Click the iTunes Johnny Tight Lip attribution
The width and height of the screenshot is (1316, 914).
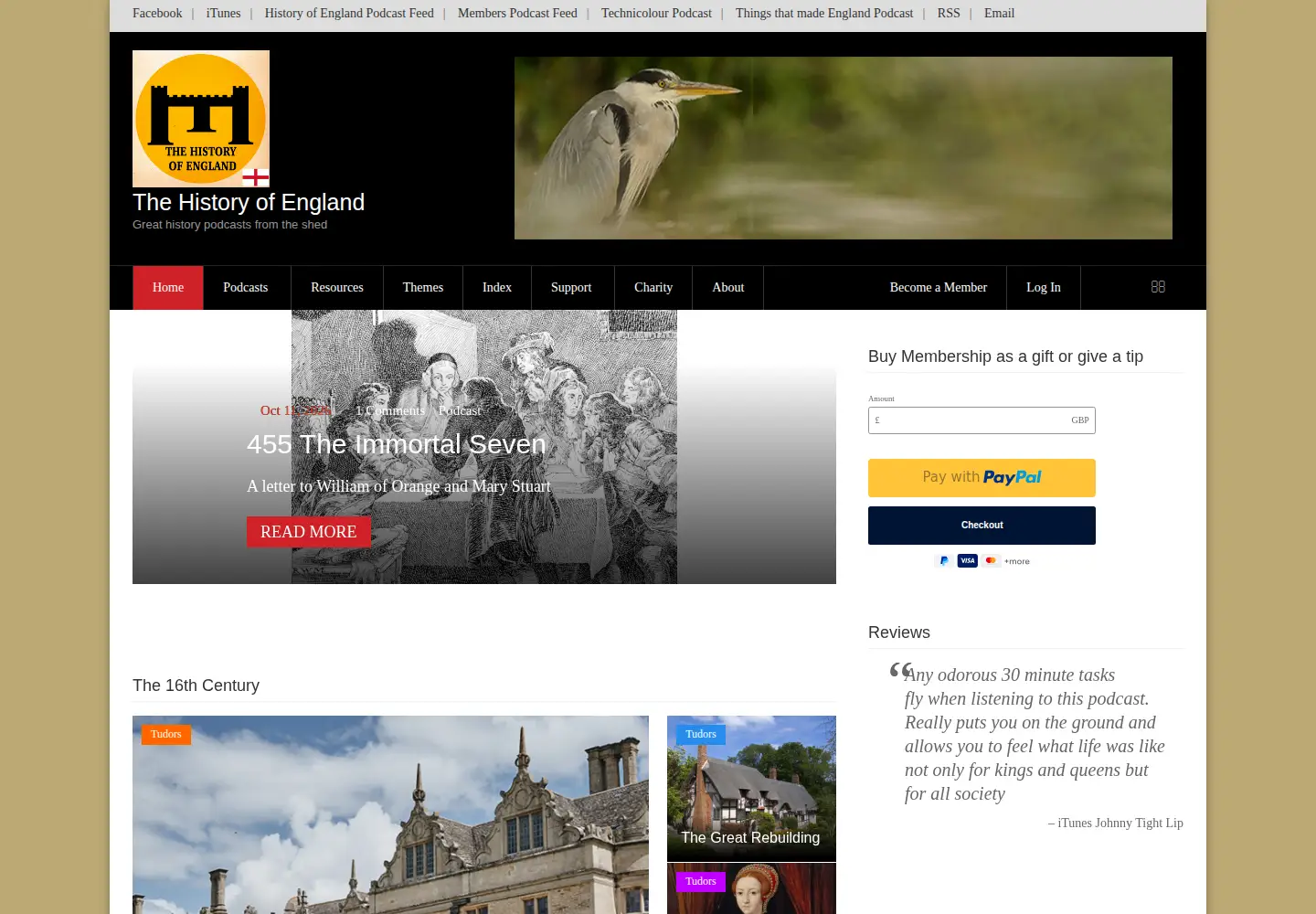1115,823
